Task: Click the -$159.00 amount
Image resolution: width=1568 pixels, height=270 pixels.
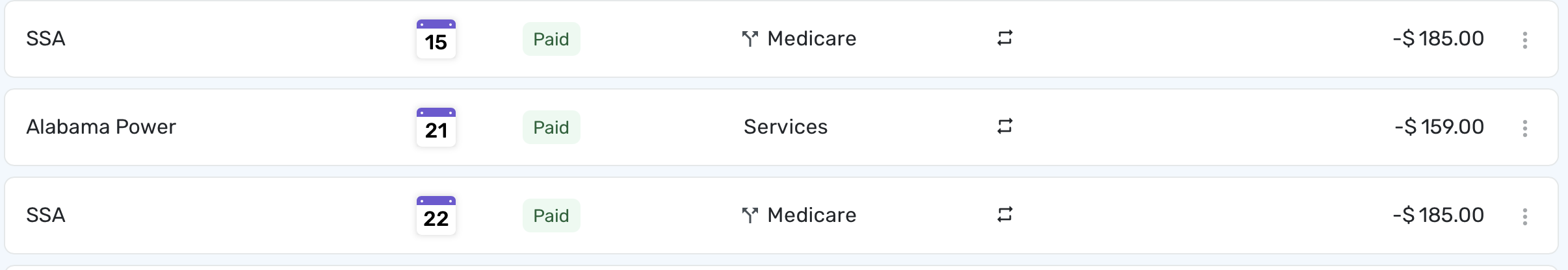Action: pyautogui.click(x=1439, y=127)
